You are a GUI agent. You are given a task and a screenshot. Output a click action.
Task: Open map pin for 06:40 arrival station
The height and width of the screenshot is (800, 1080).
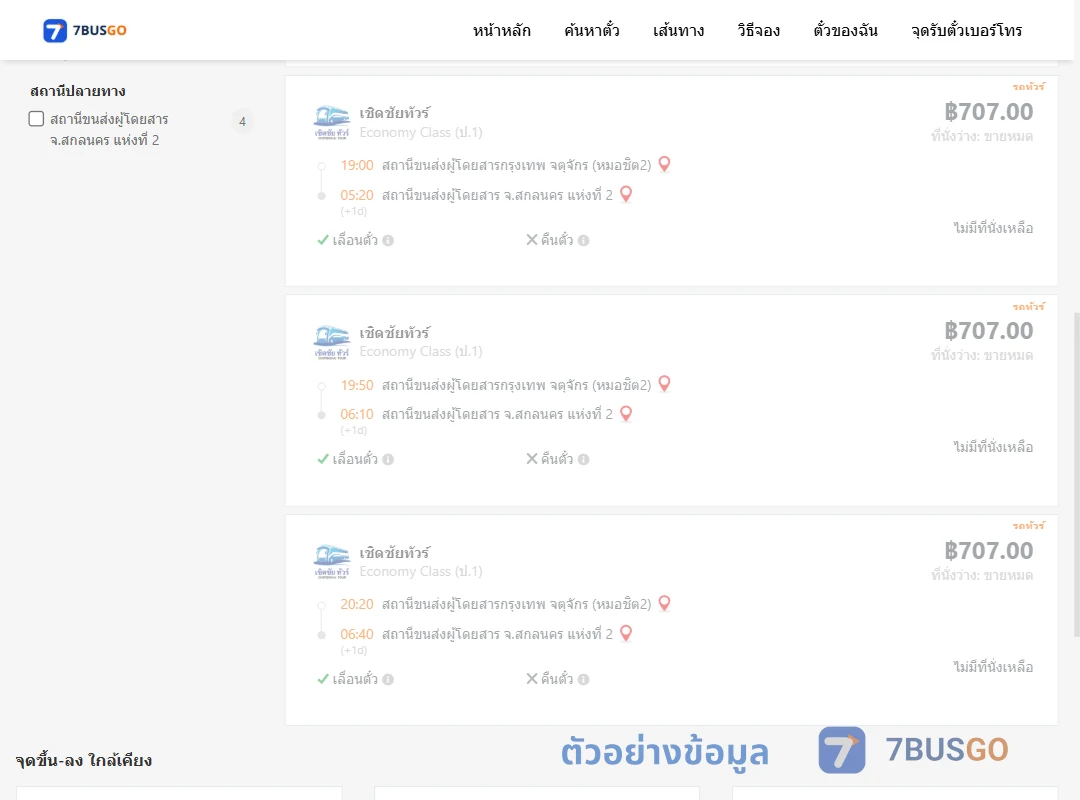pos(626,633)
